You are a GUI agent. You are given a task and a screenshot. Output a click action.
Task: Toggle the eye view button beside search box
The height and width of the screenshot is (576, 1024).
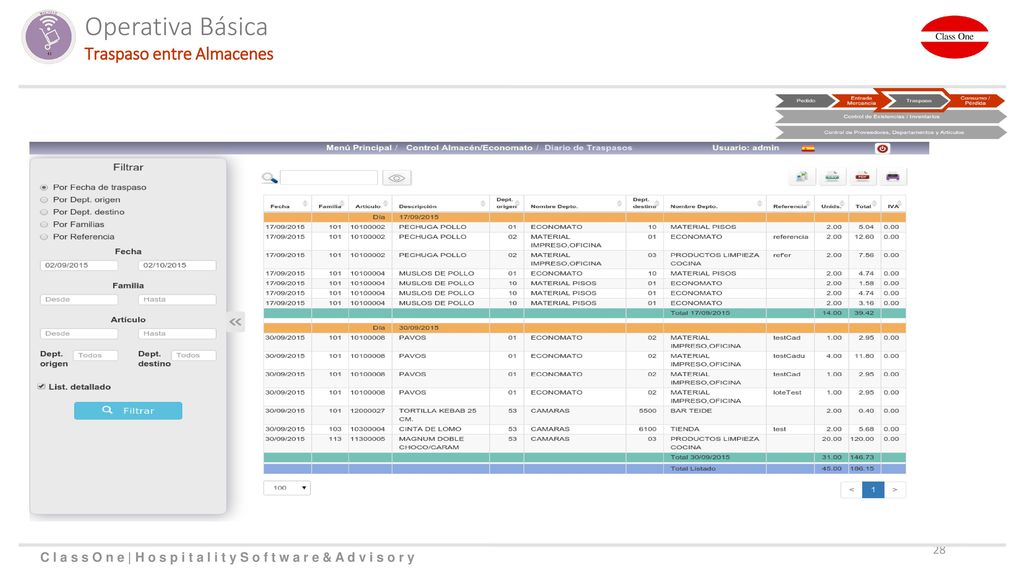pyautogui.click(x=396, y=178)
